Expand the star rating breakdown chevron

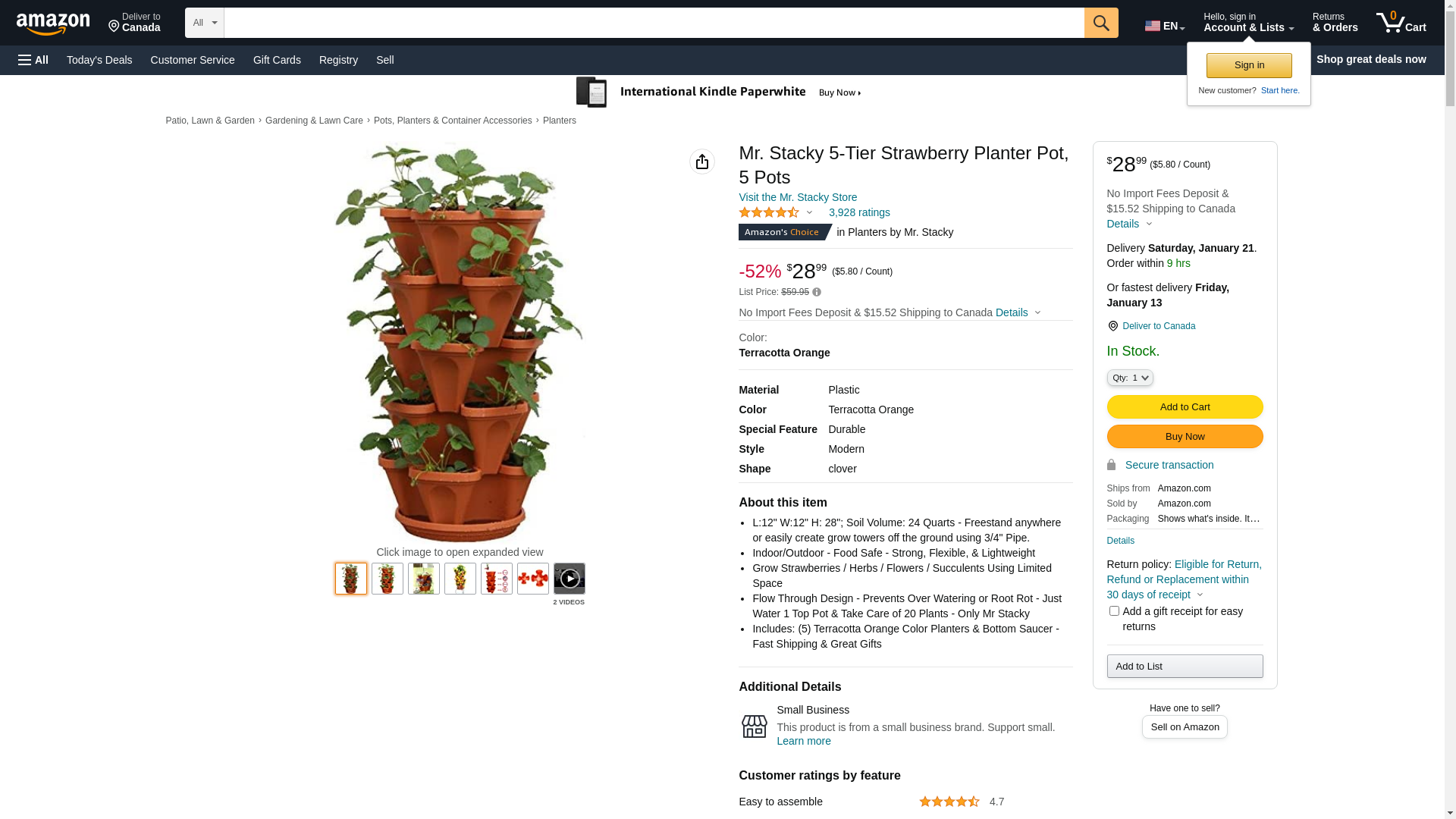(x=809, y=213)
